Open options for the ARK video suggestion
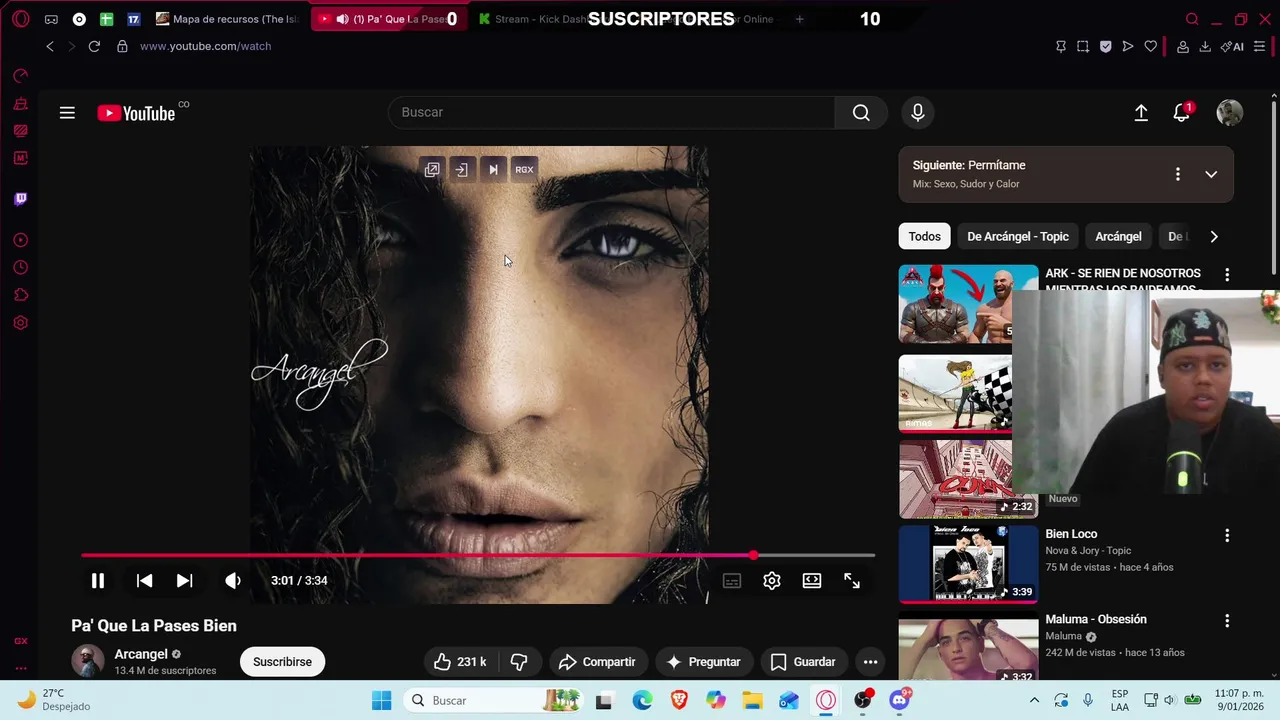Image resolution: width=1280 pixels, height=720 pixels. coord(1227,275)
